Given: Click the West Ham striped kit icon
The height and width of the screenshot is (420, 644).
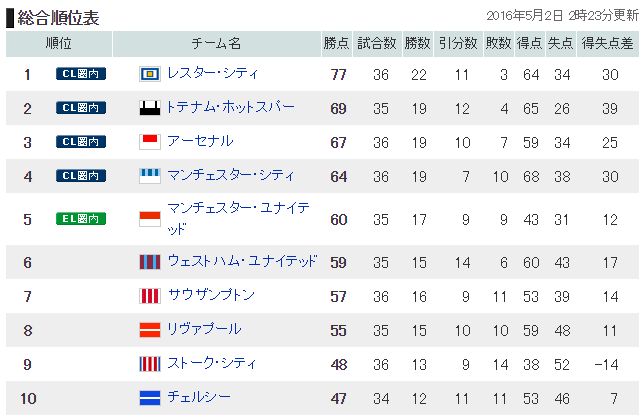Looking at the screenshot, I should pyautogui.click(x=150, y=262).
